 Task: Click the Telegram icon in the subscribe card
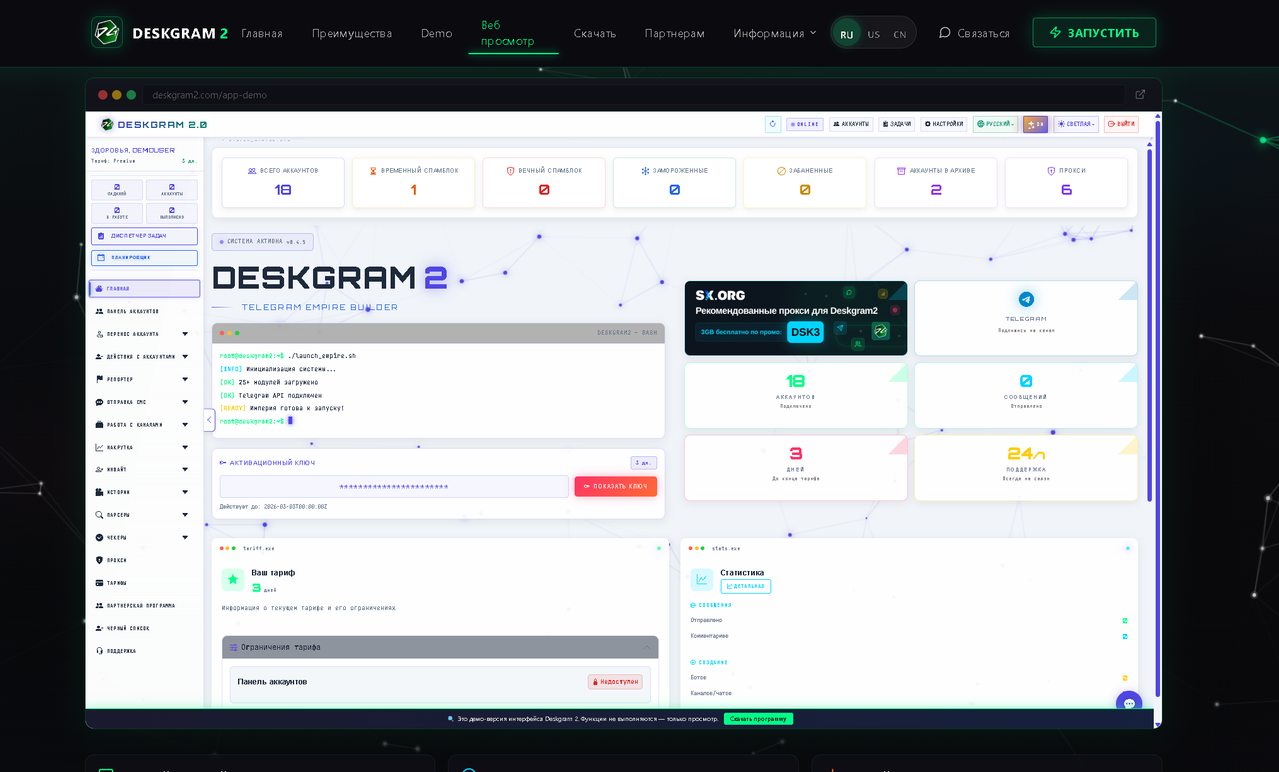(x=1025, y=299)
